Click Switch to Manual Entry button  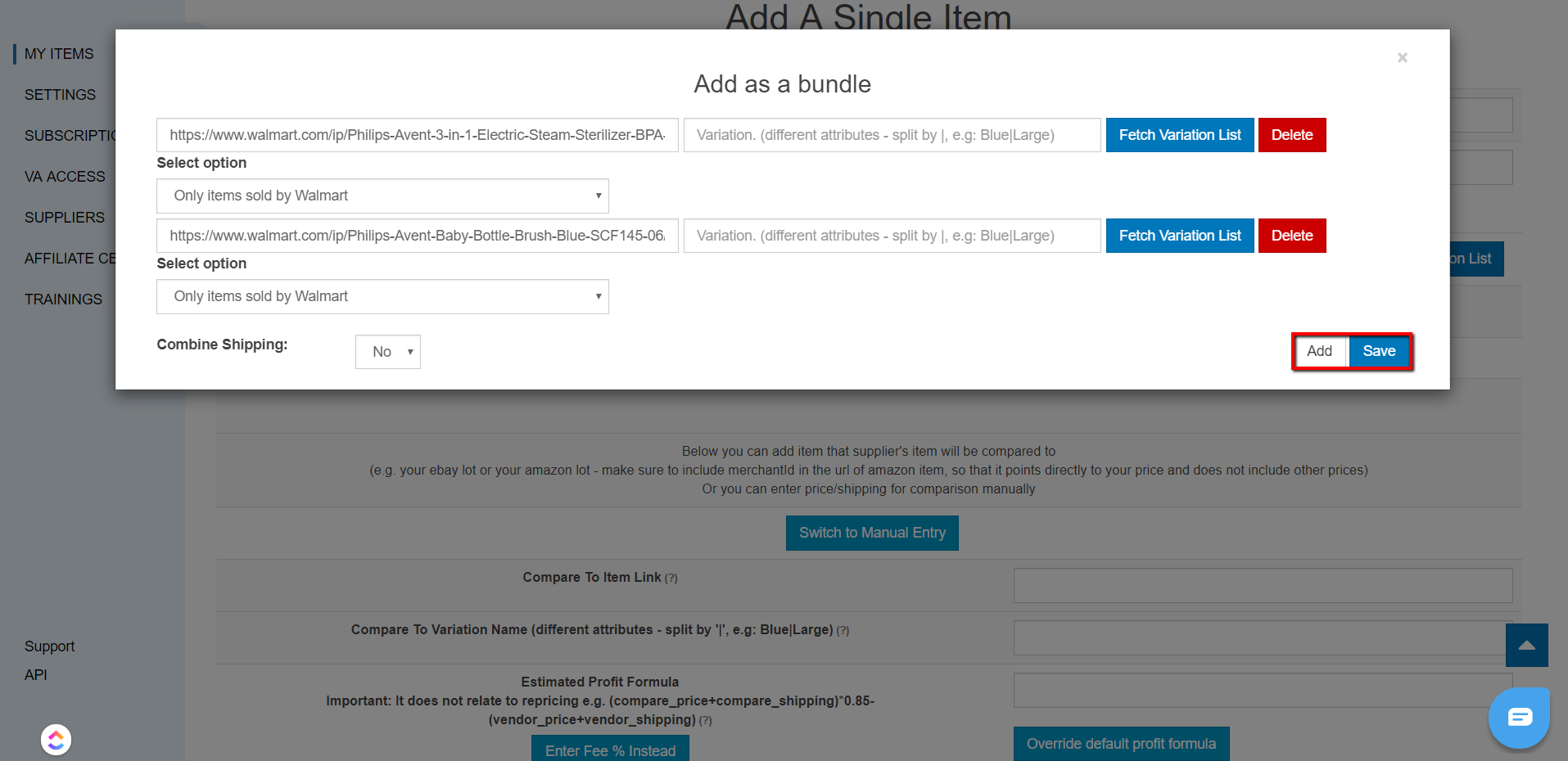point(872,533)
